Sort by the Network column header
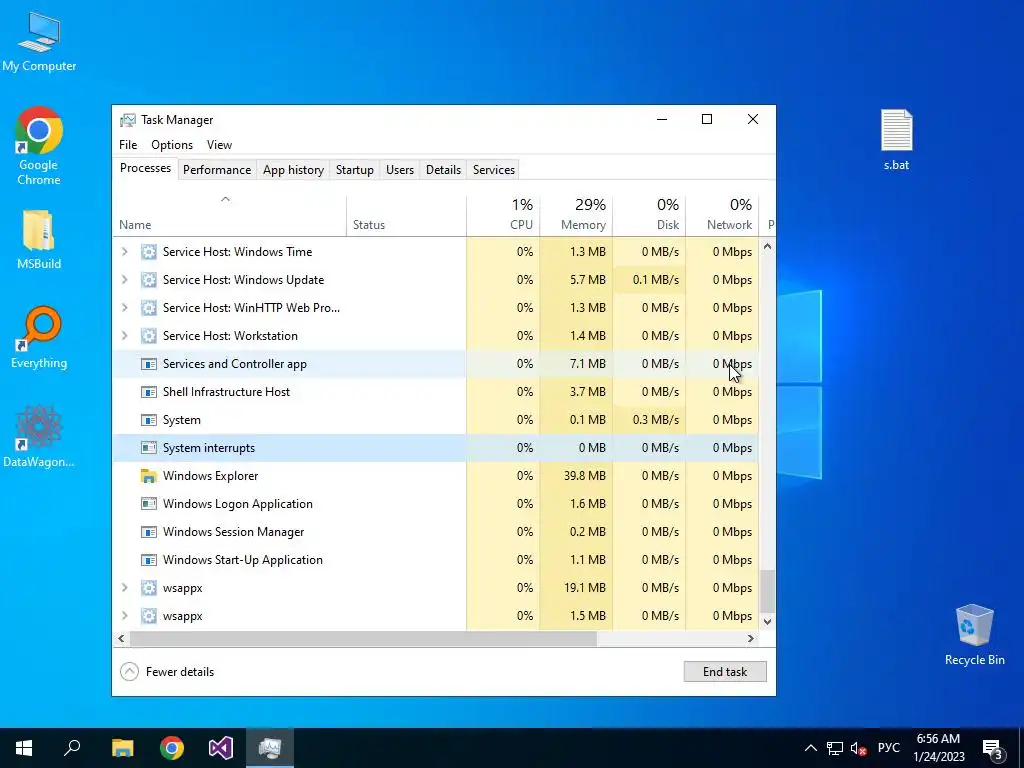The width and height of the screenshot is (1024, 768). (722, 216)
